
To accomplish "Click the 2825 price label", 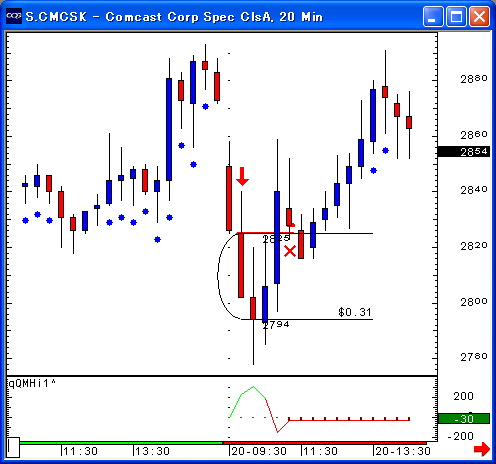I will pyautogui.click(x=276, y=239).
